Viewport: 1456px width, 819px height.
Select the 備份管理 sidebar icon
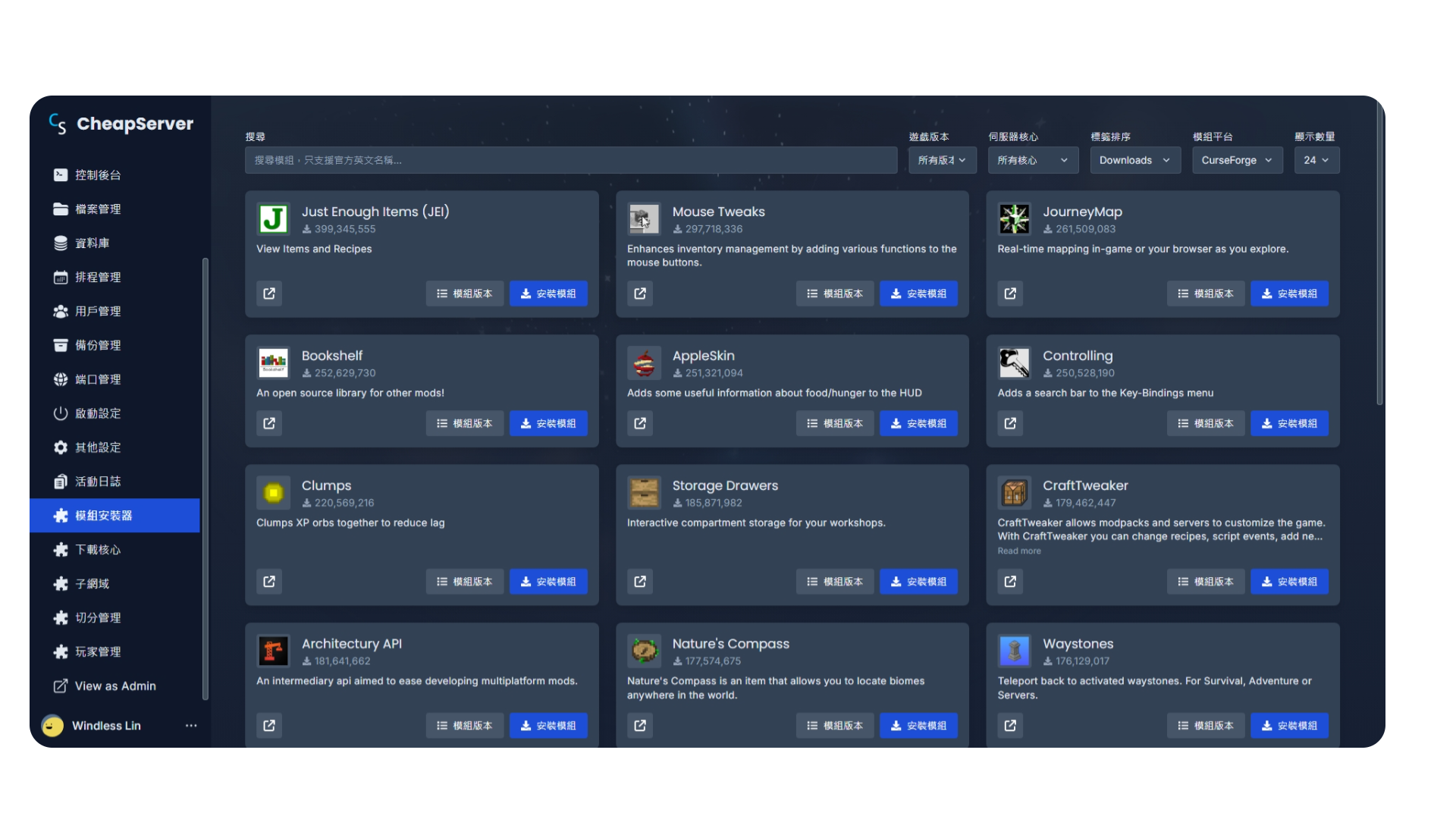coord(61,345)
